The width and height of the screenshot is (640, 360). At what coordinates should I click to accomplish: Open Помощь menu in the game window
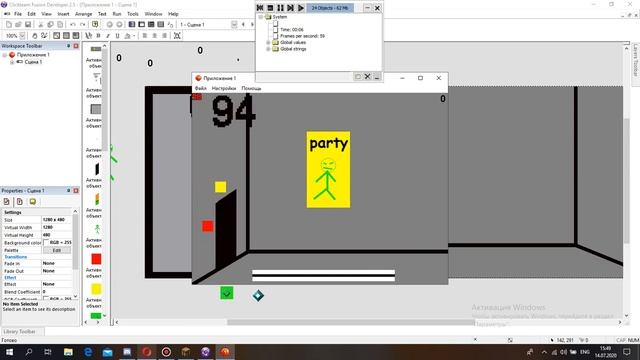click(251, 88)
